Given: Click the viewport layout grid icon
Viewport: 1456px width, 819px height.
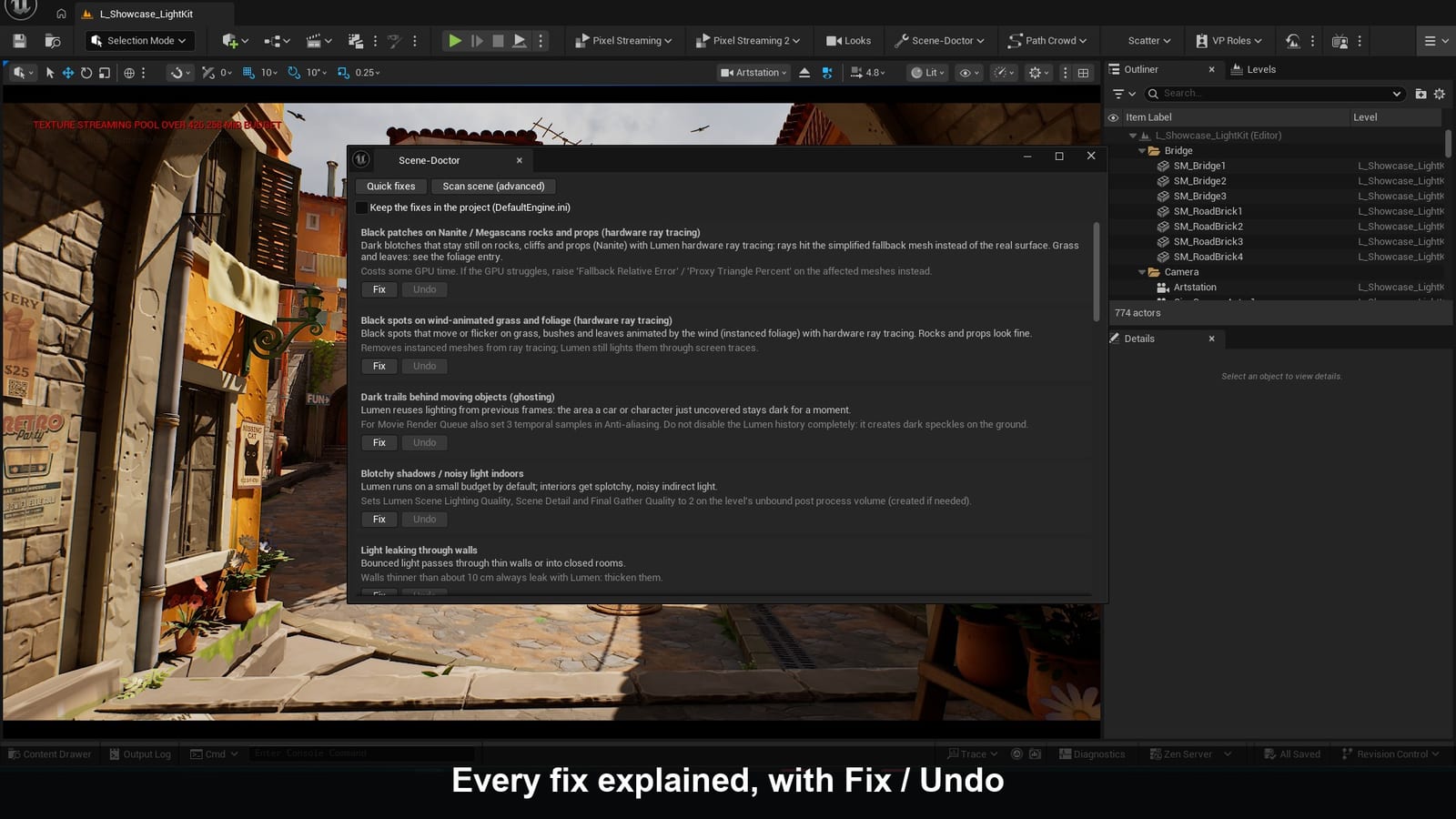Looking at the screenshot, I should [x=1083, y=73].
